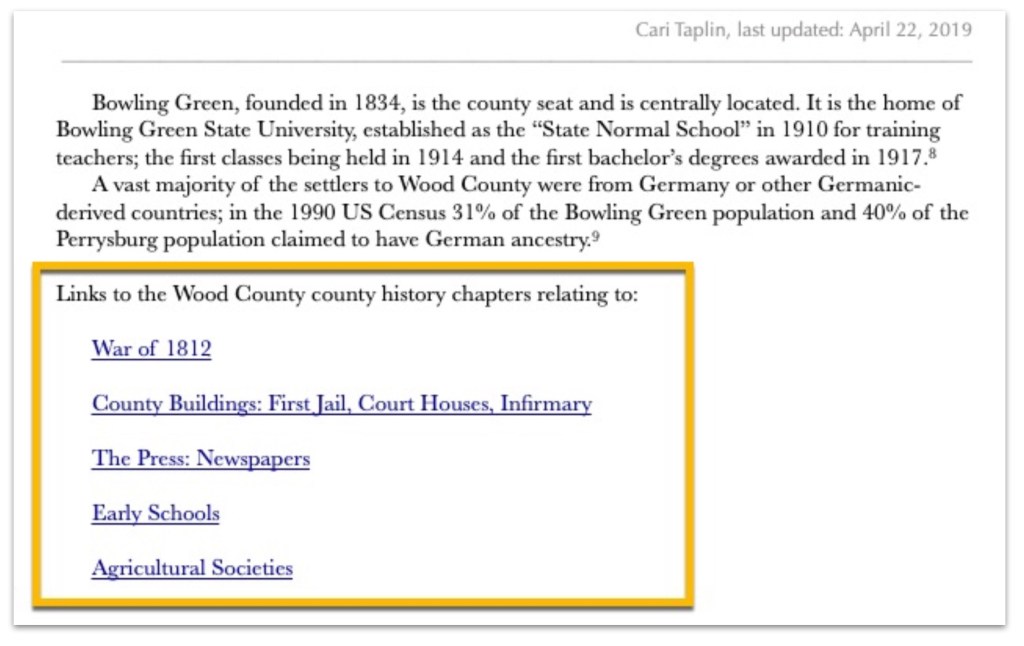This screenshot has width=1024, height=646.
Task: Click the author name Cari Taplin
Action: pos(681,30)
